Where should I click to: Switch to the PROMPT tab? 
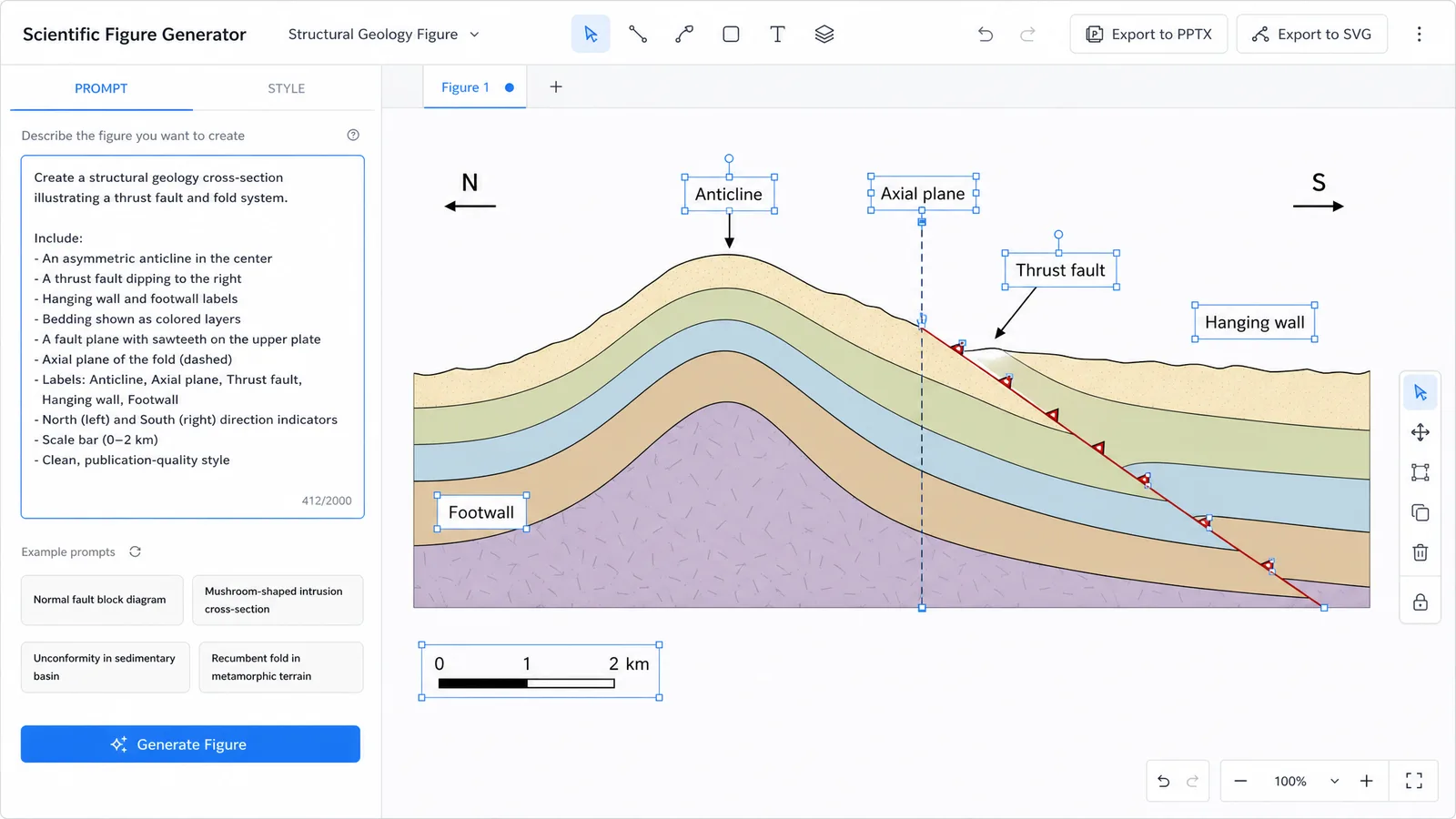pos(101,88)
